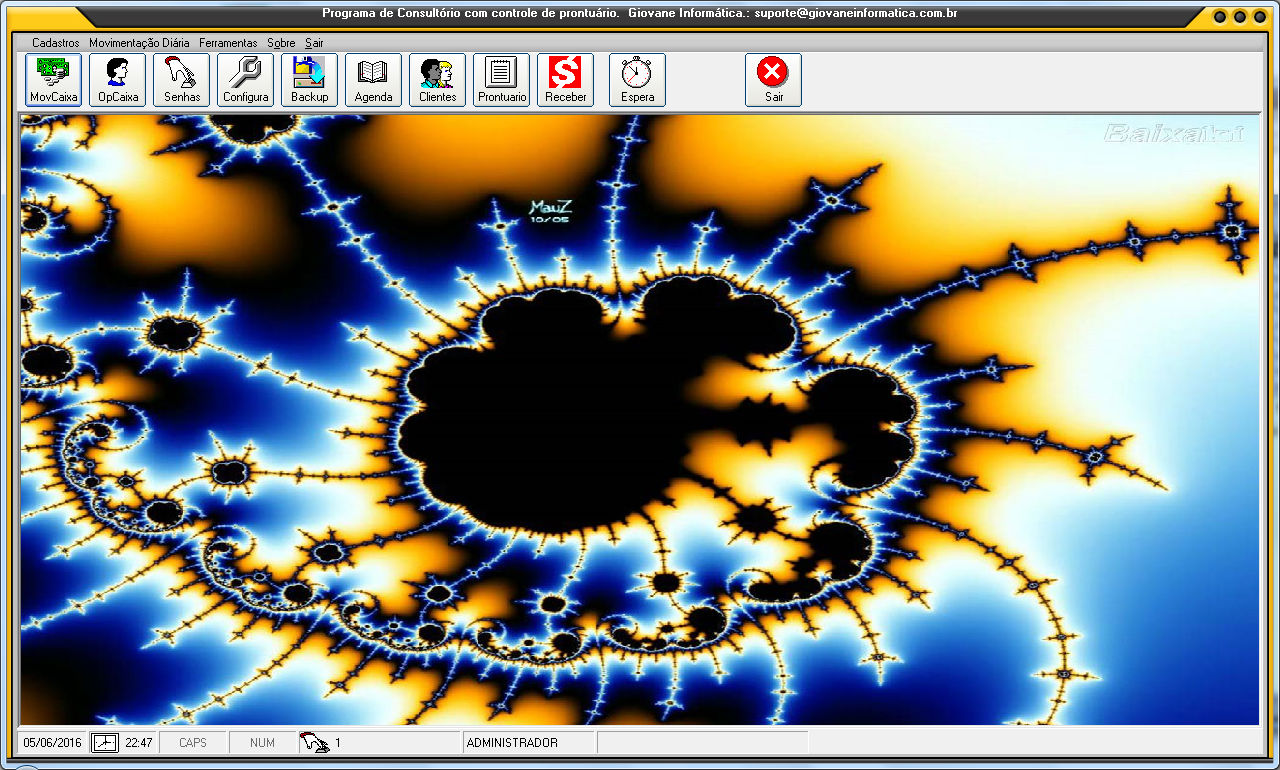Click the clock icon in status bar
Viewport: 1280px width, 770px height.
(x=104, y=743)
